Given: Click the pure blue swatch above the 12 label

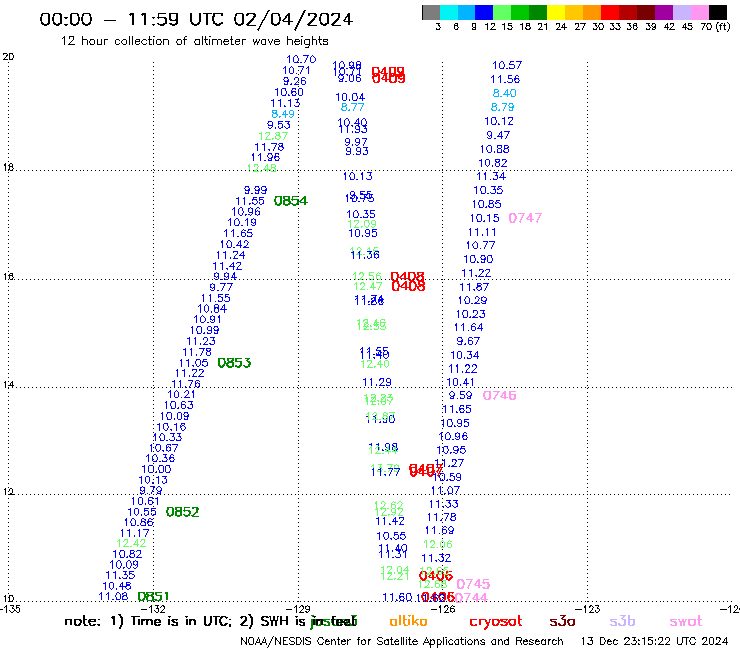Looking at the screenshot, I should (x=484, y=12).
